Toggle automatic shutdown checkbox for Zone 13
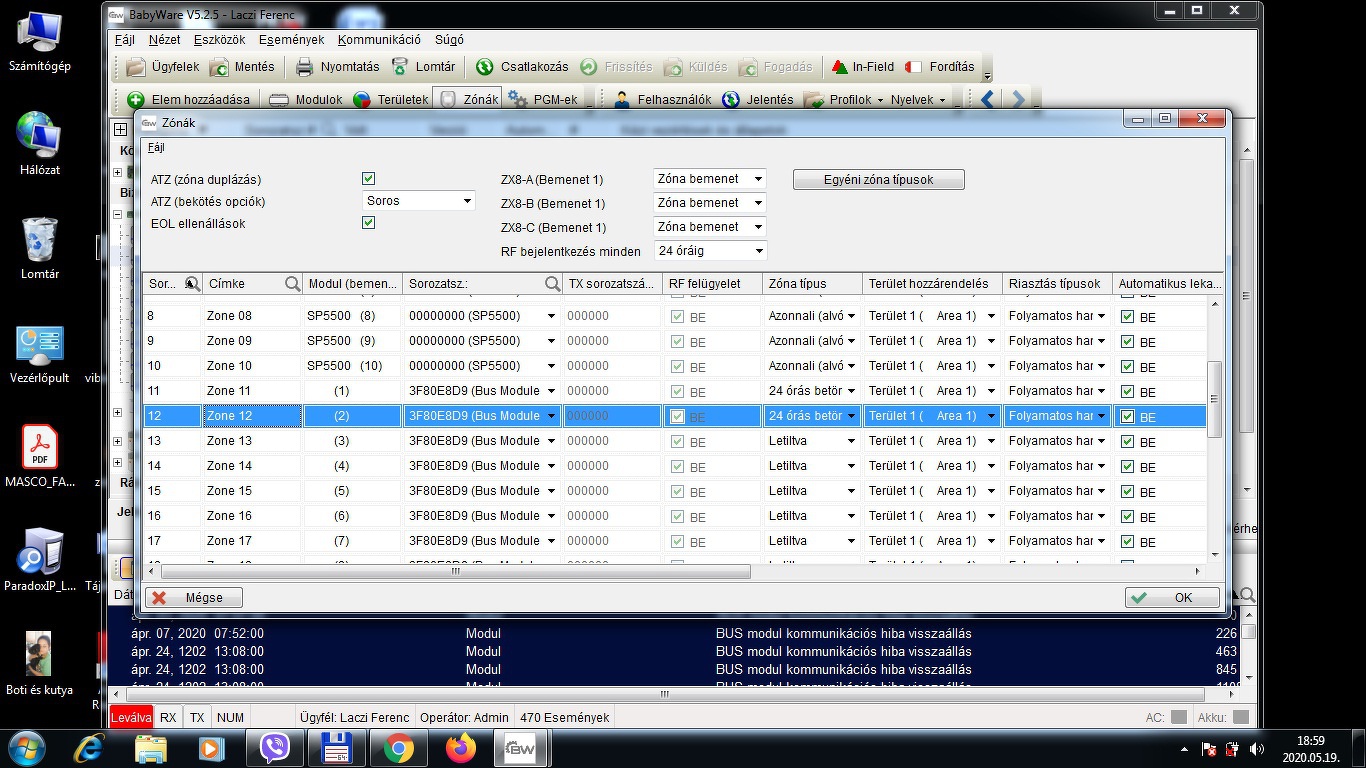Image resolution: width=1366 pixels, height=768 pixels. 1127,441
